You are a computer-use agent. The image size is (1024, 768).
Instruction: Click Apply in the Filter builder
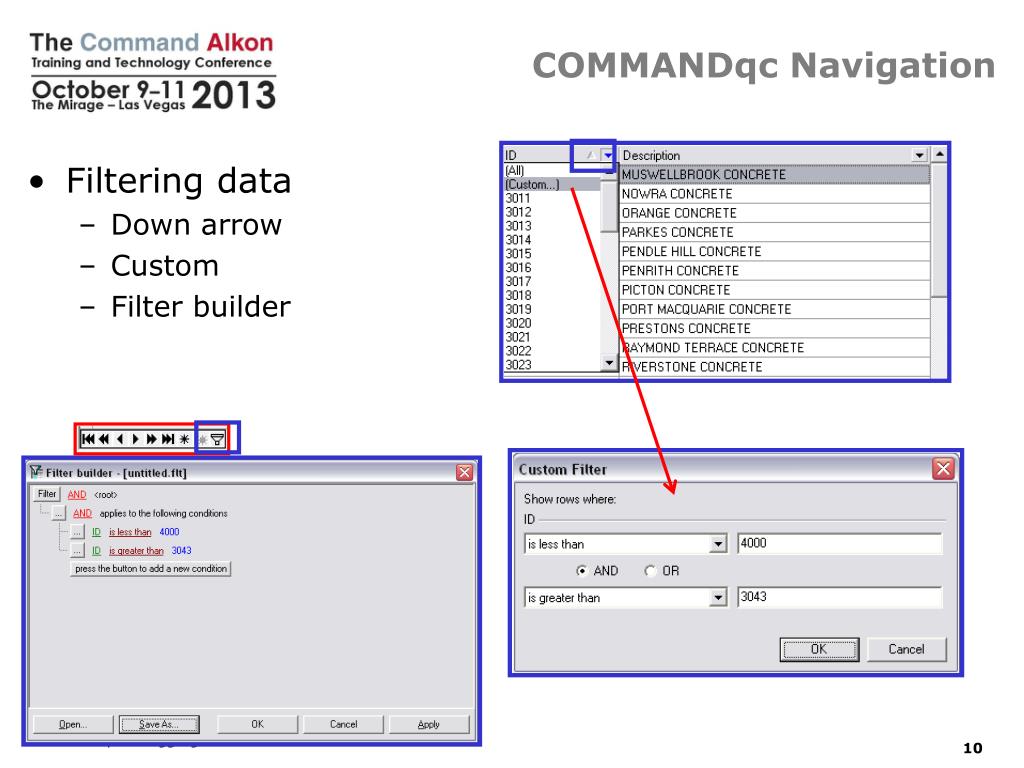click(x=428, y=724)
